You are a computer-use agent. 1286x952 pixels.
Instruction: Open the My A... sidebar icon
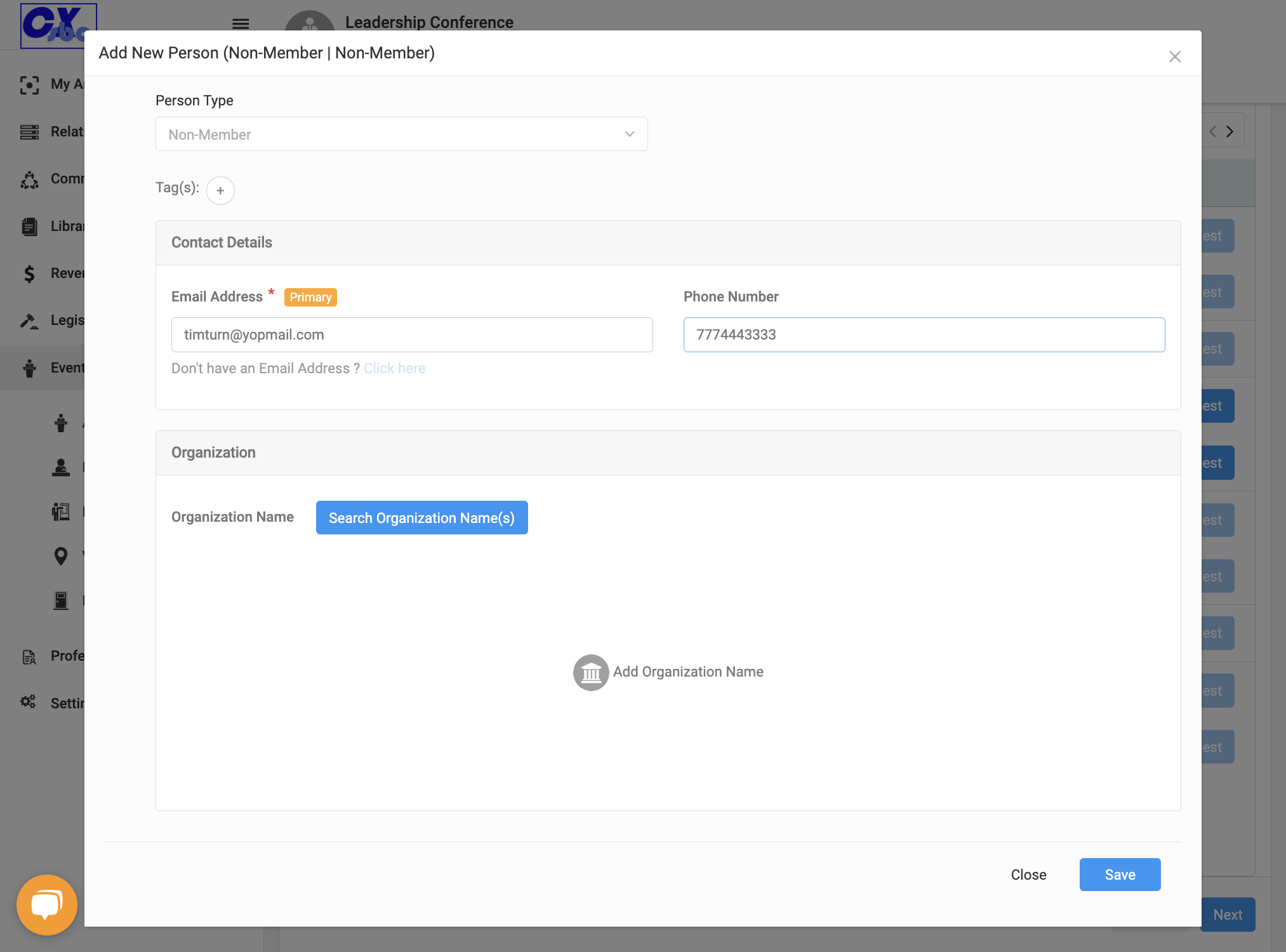(x=29, y=84)
